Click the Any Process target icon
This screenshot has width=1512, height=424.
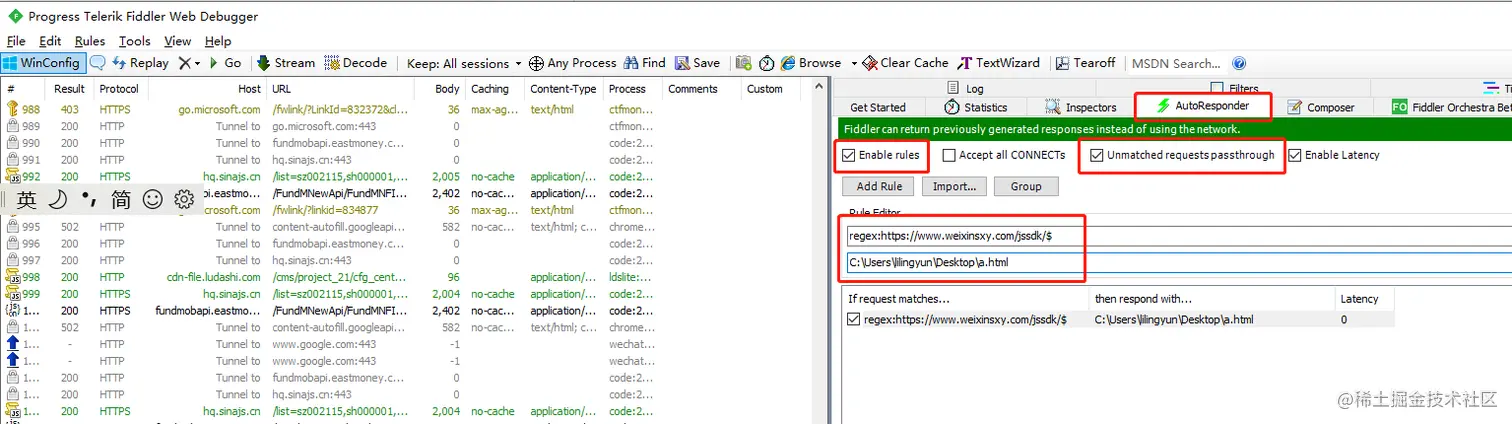pos(536,63)
